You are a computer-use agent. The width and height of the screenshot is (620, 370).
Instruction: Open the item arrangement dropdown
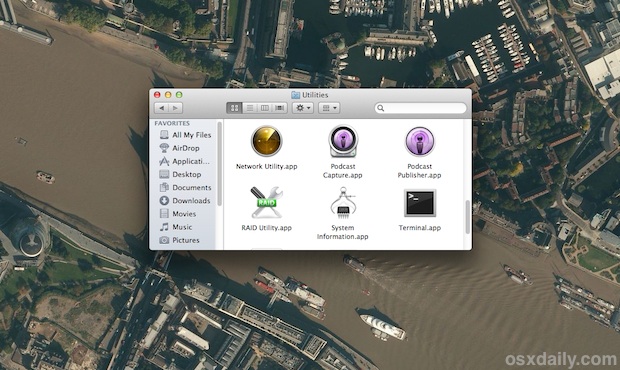[329, 108]
